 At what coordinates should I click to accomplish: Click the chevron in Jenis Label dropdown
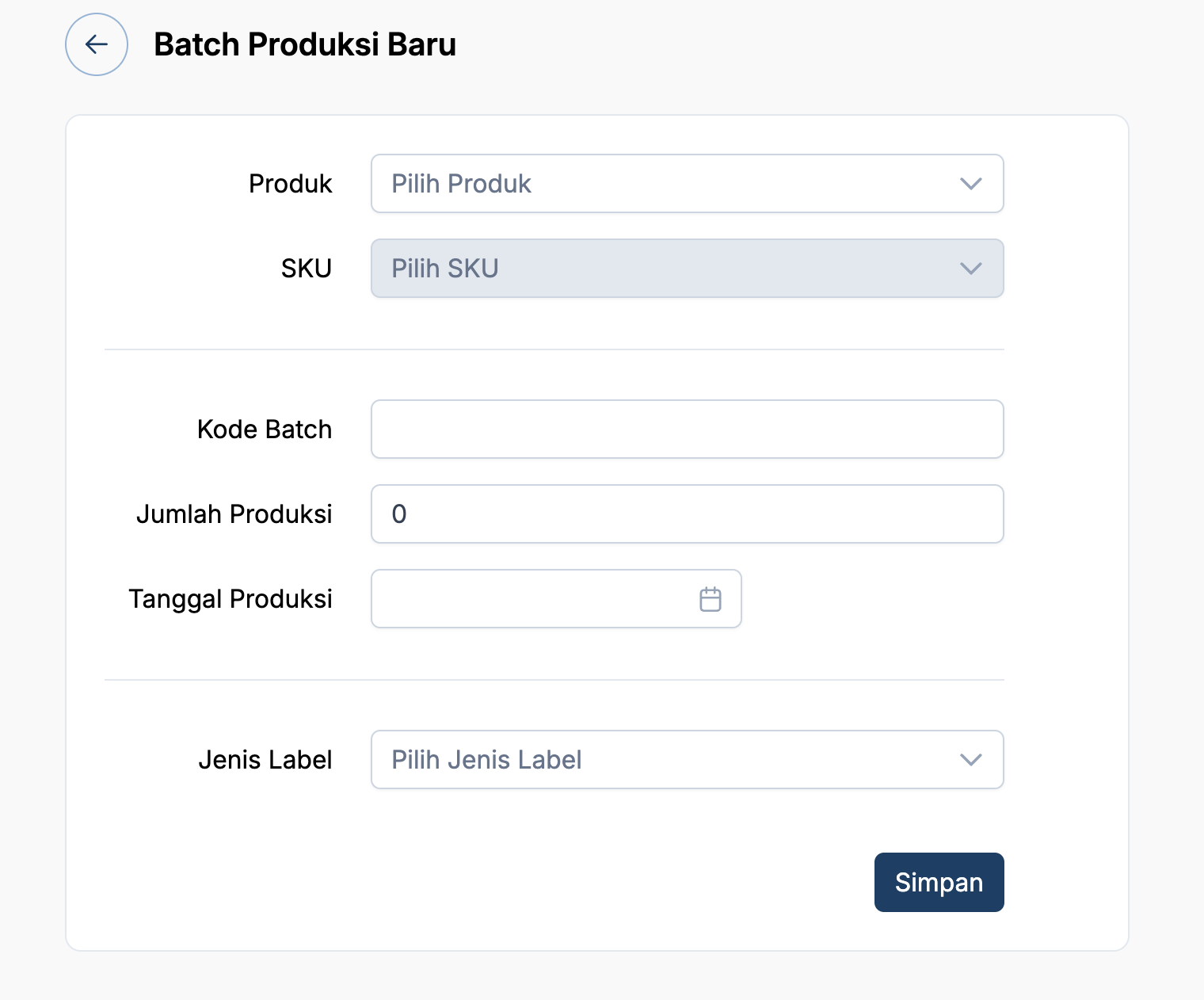[970, 760]
